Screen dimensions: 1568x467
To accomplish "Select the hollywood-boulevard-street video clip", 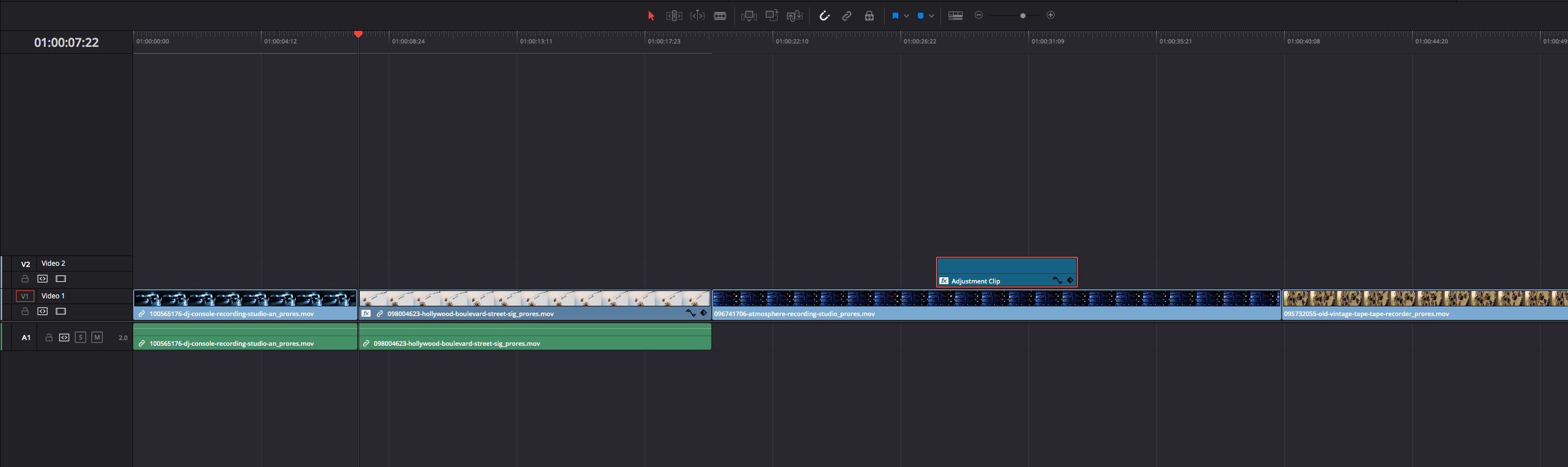I will (534, 305).
